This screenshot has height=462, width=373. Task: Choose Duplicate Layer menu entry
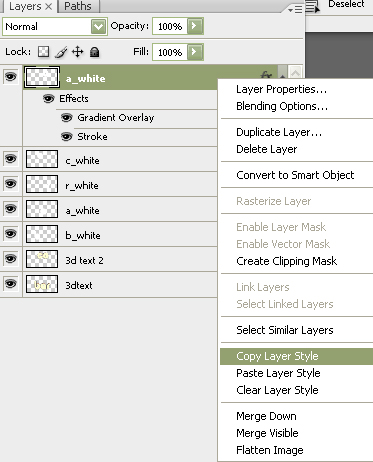click(x=279, y=132)
